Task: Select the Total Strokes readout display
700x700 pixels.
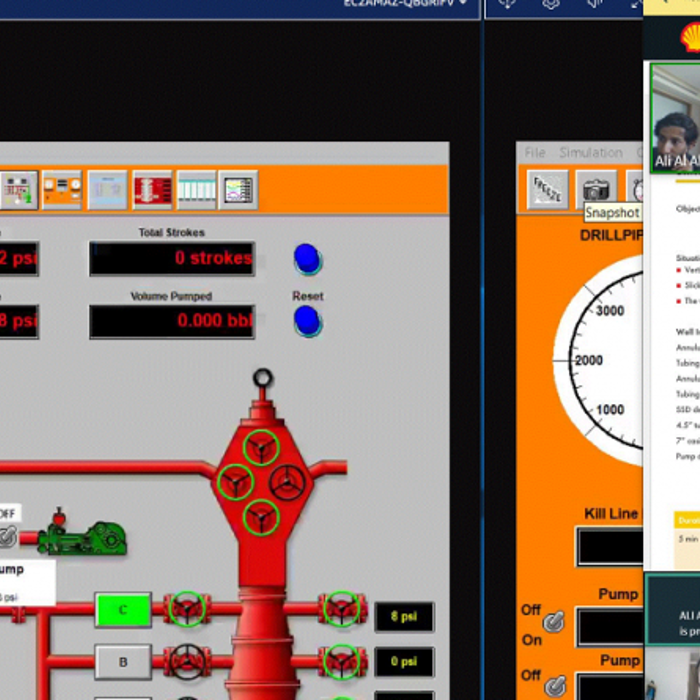Action: (x=172, y=258)
